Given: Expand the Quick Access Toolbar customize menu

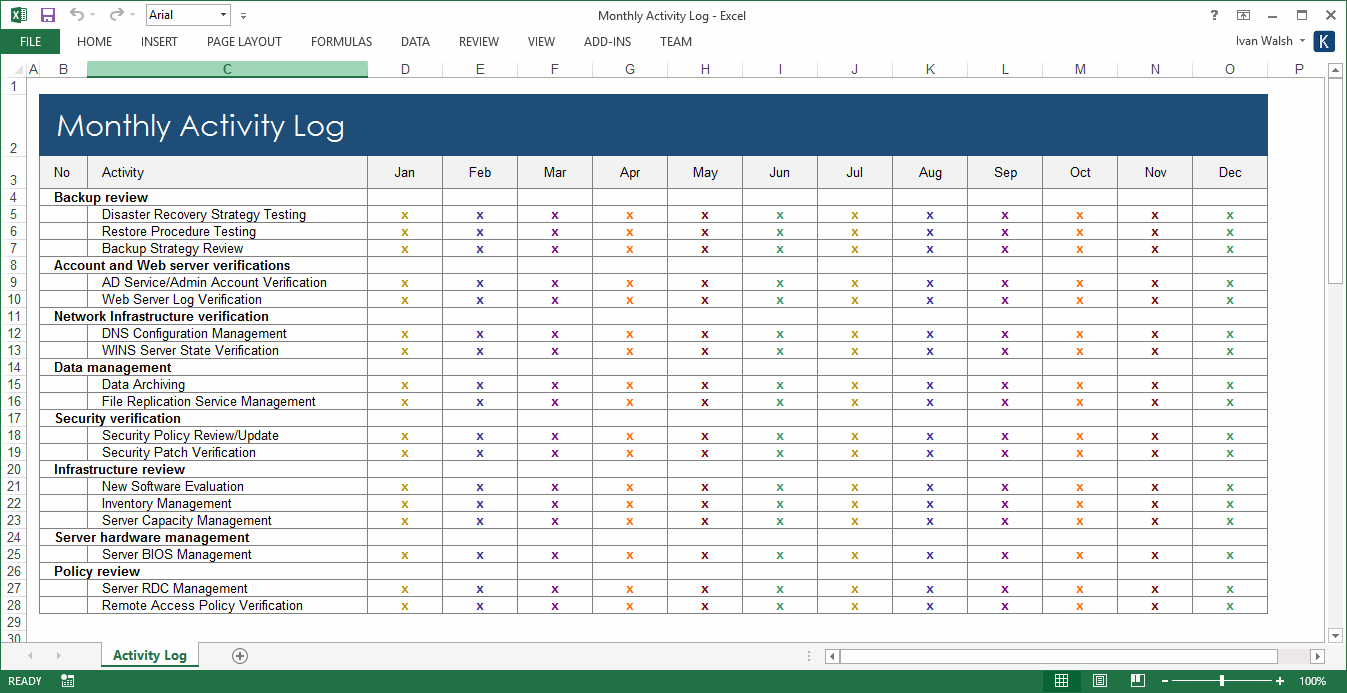Looking at the screenshot, I should pos(243,15).
